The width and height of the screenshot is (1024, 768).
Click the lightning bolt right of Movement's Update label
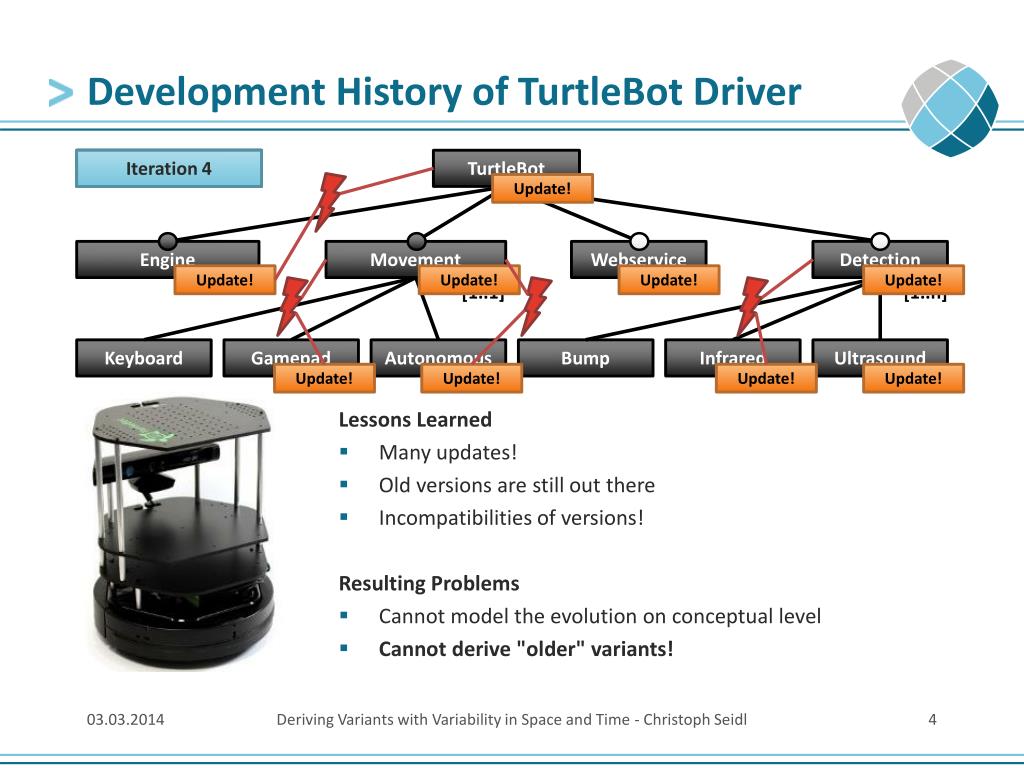[536, 306]
